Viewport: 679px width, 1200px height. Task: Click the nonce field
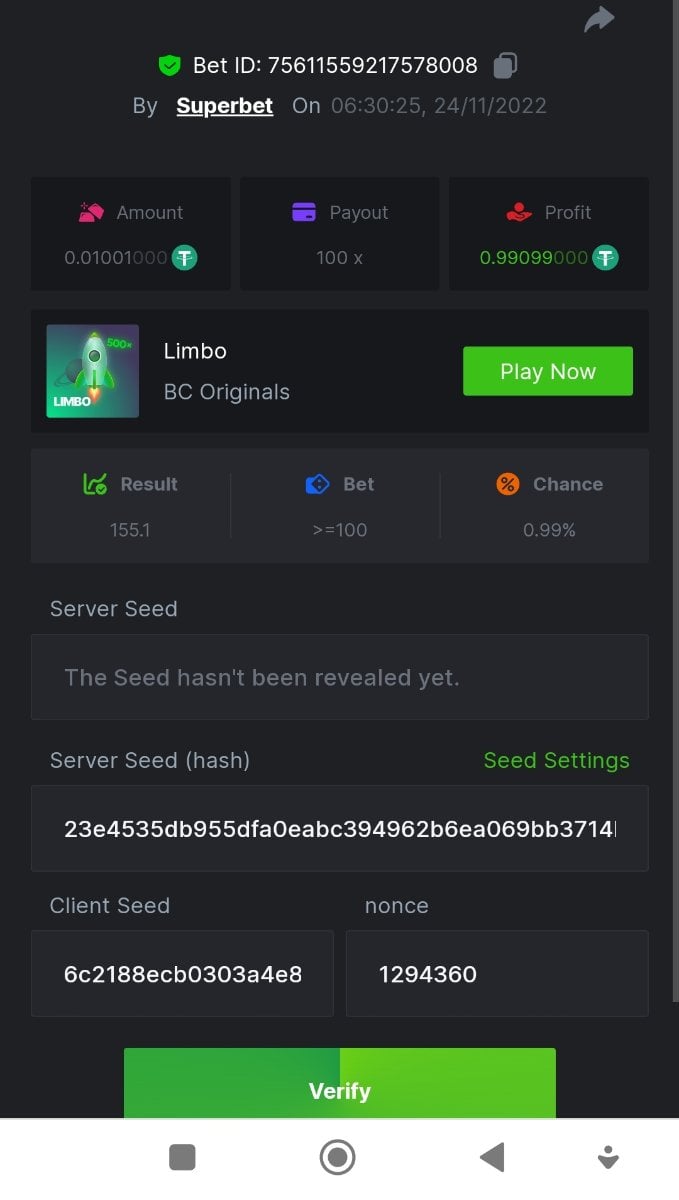496,973
